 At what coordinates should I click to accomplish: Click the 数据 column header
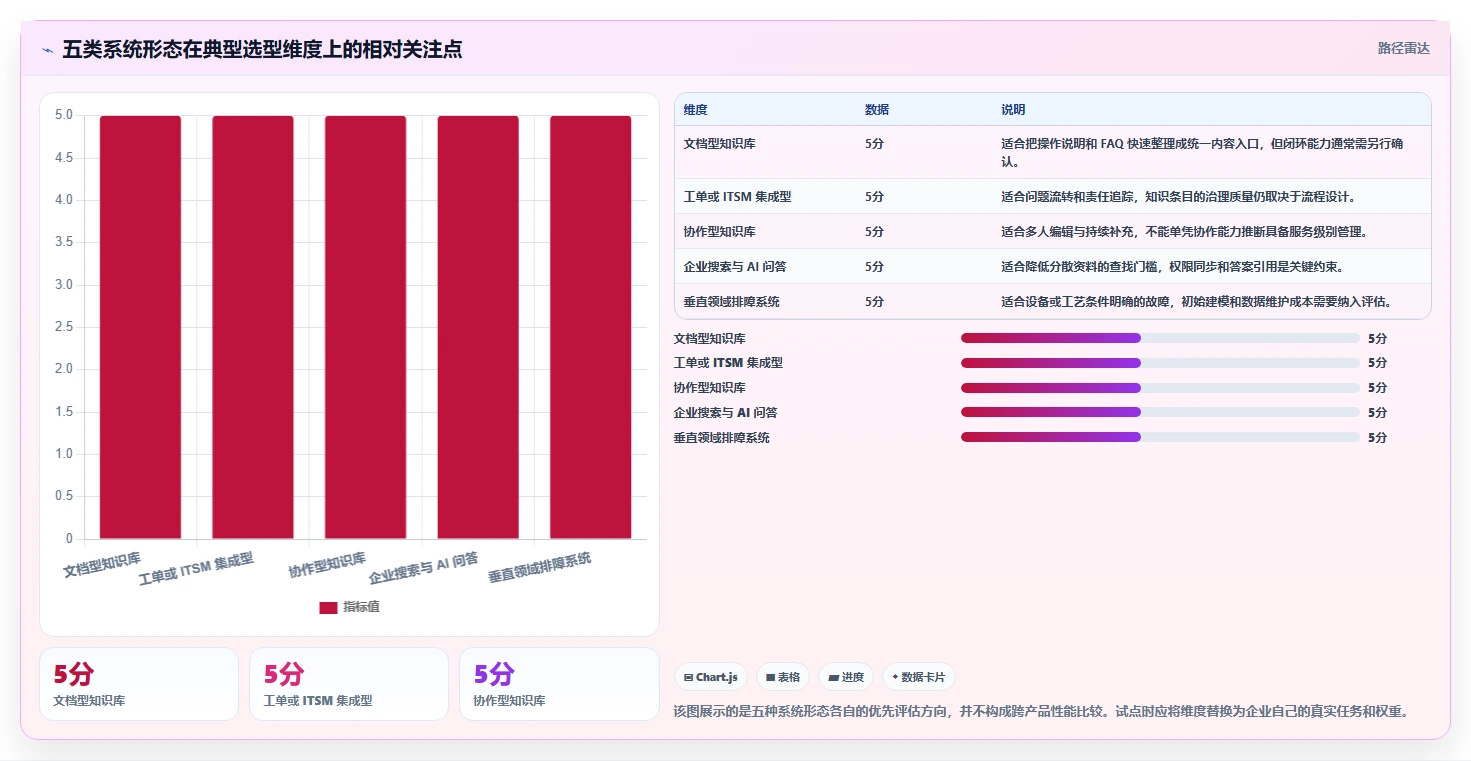tap(877, 110)
